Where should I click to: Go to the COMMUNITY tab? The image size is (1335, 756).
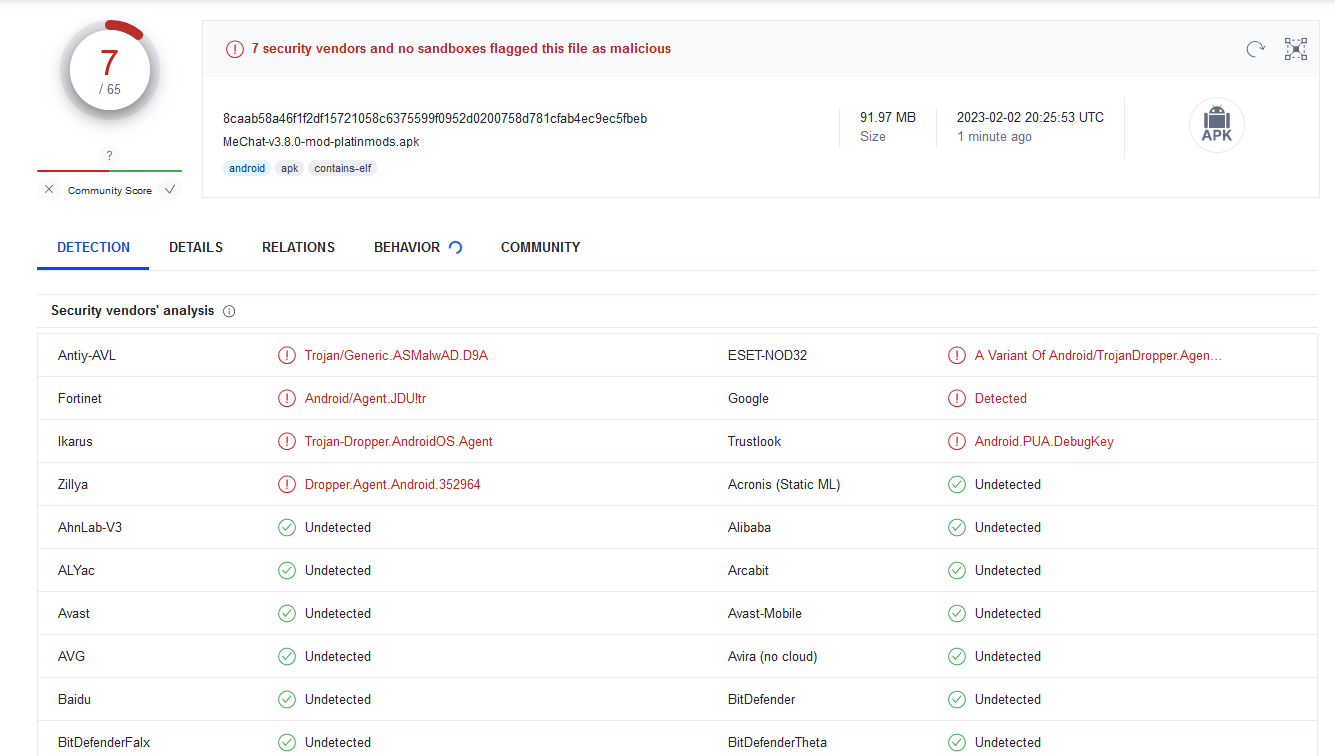[x=540, y=247]
